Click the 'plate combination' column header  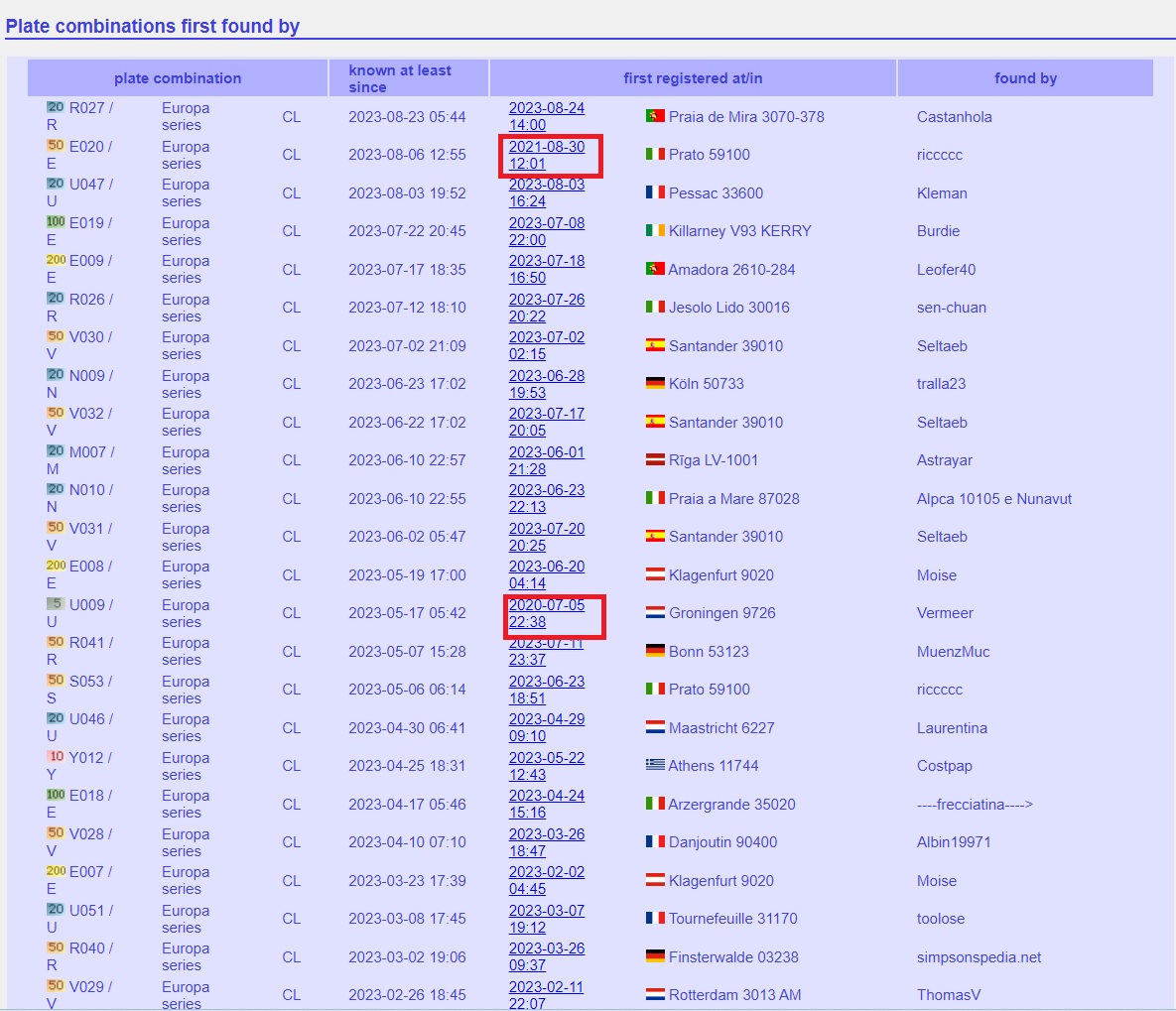[178, 78]
